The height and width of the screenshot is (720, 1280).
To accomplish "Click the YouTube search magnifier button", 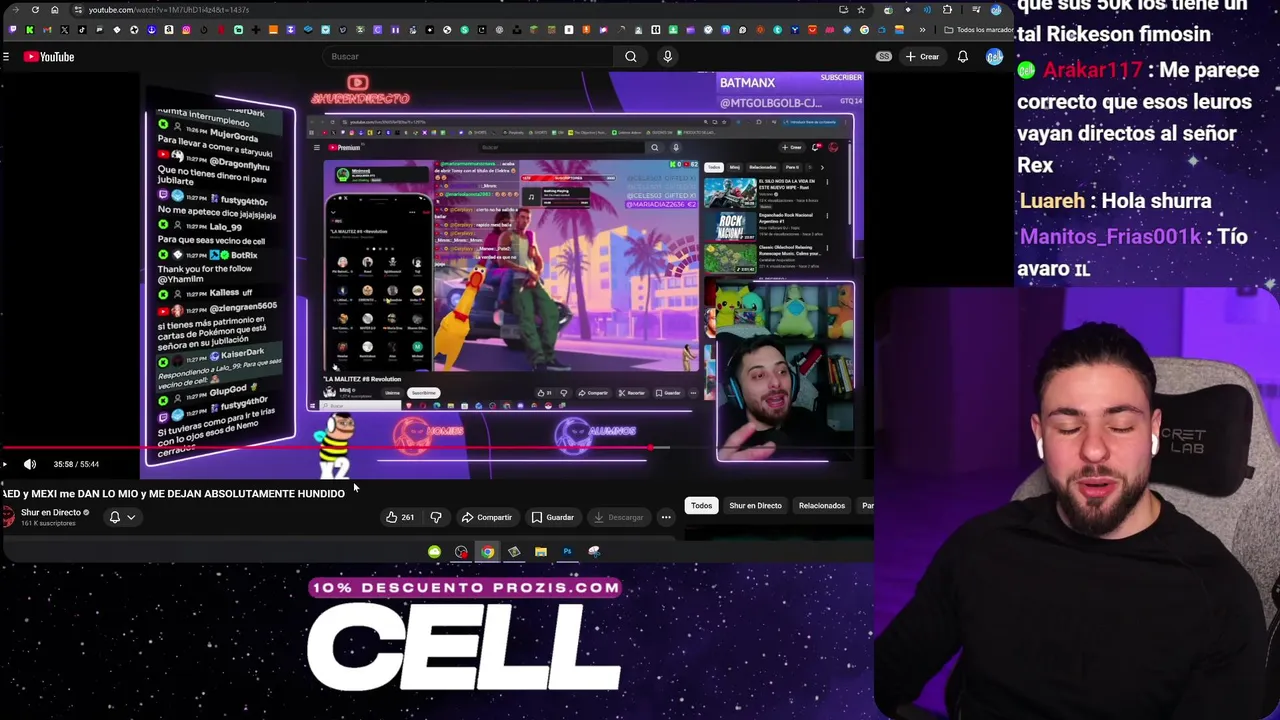I will [x=631, y=57].
